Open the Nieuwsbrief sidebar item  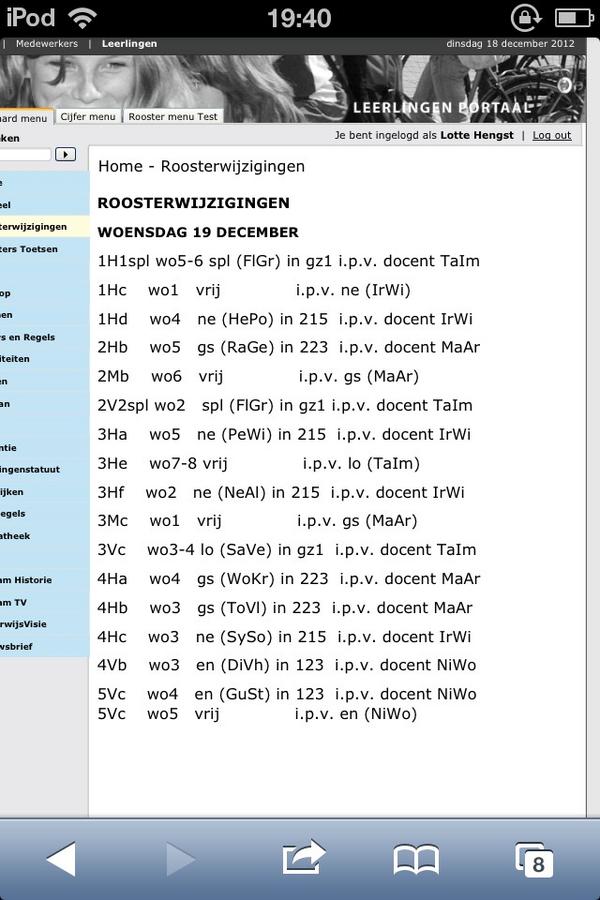[x=44, y=646]
